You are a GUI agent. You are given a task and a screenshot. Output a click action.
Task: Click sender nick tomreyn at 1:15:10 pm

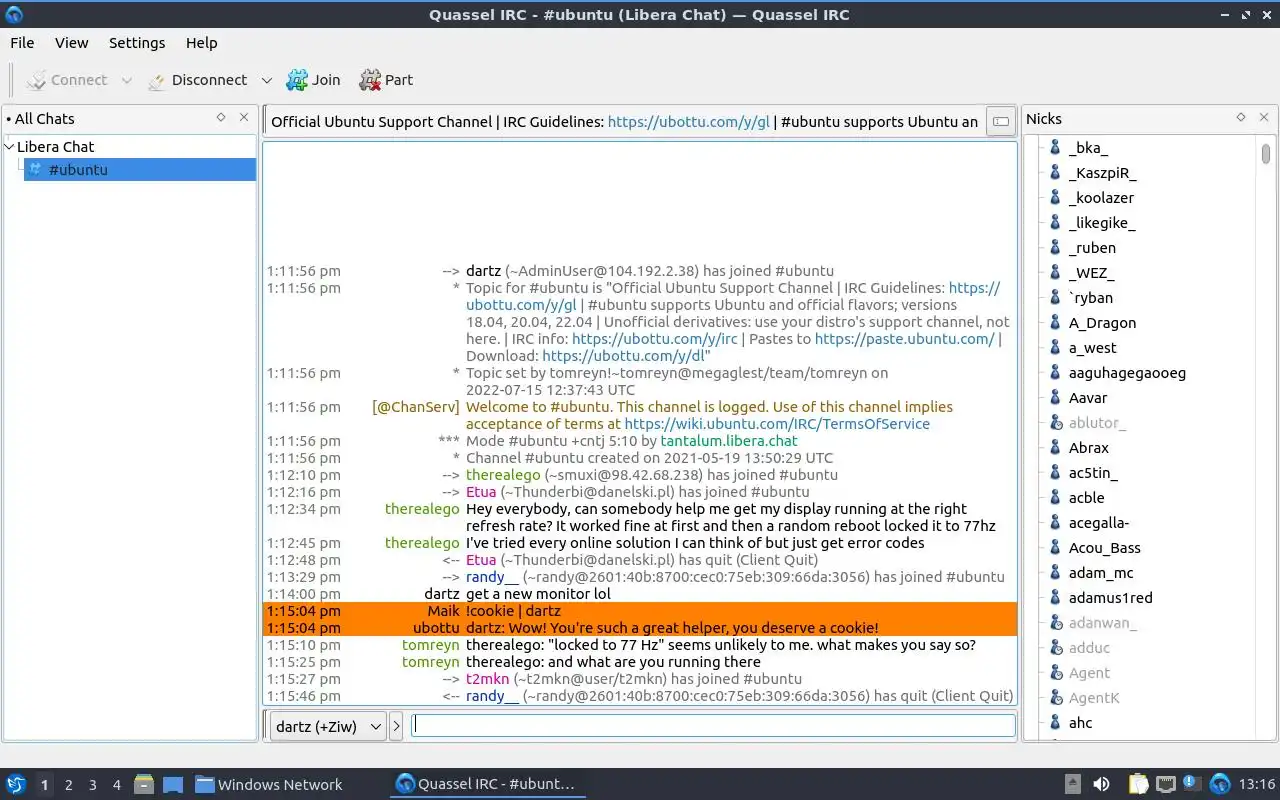tap(431, 645)
